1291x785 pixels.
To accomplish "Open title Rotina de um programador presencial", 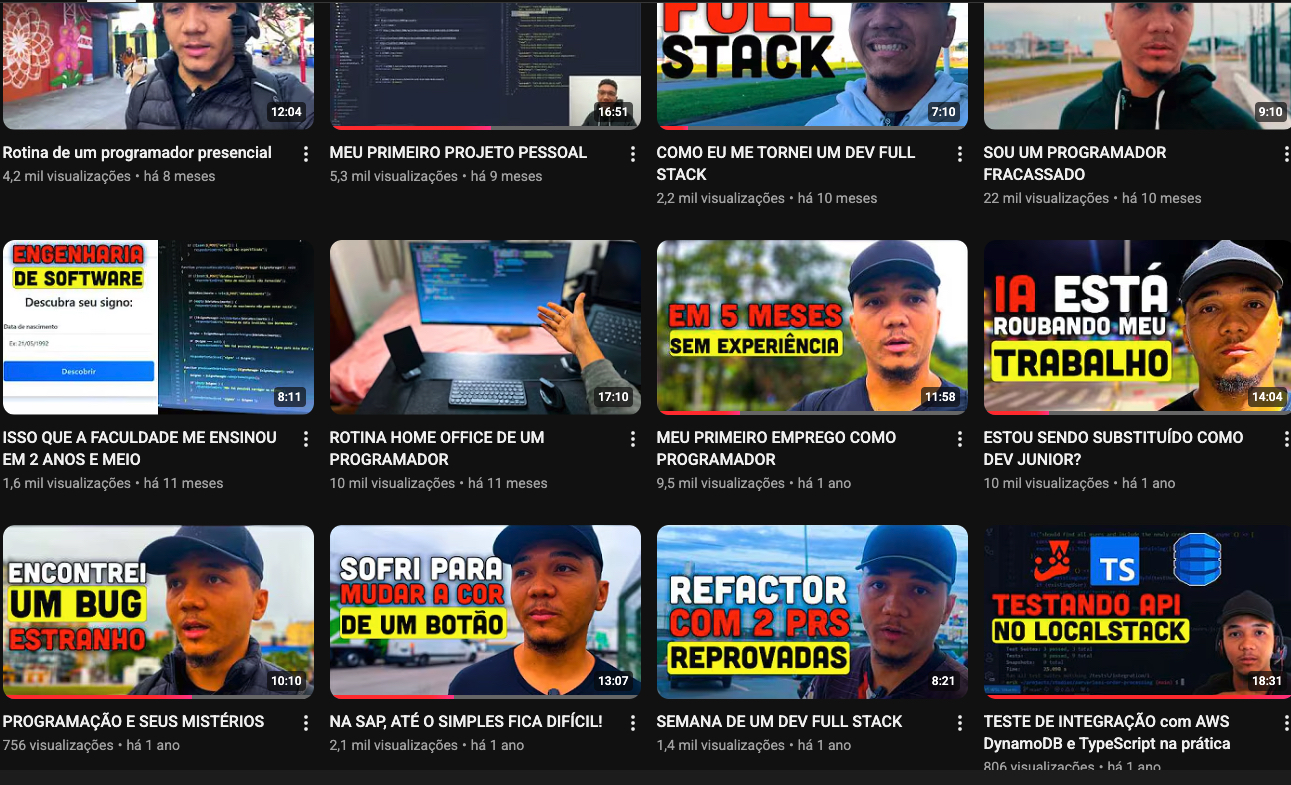I will point(137,153).
